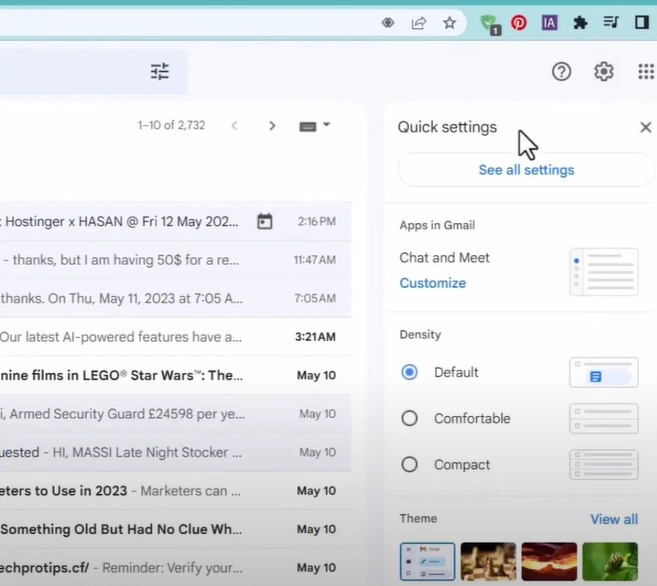
Task: Toggle the browser side panel
Action: [641, 22]
